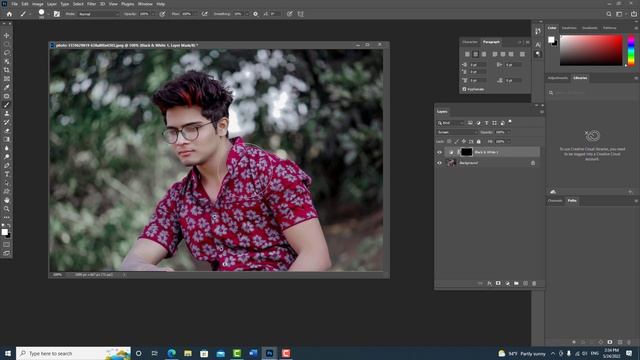The width and height of the screenshot is (640, 360).
Task: Select the Hand tool
Action: click(x=7, y=200)
